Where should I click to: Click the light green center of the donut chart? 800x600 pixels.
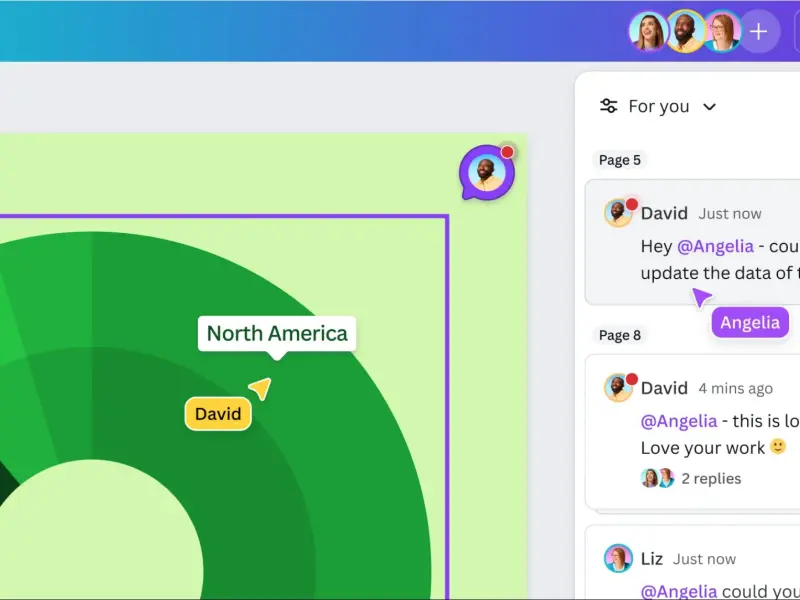click(92, 533)
